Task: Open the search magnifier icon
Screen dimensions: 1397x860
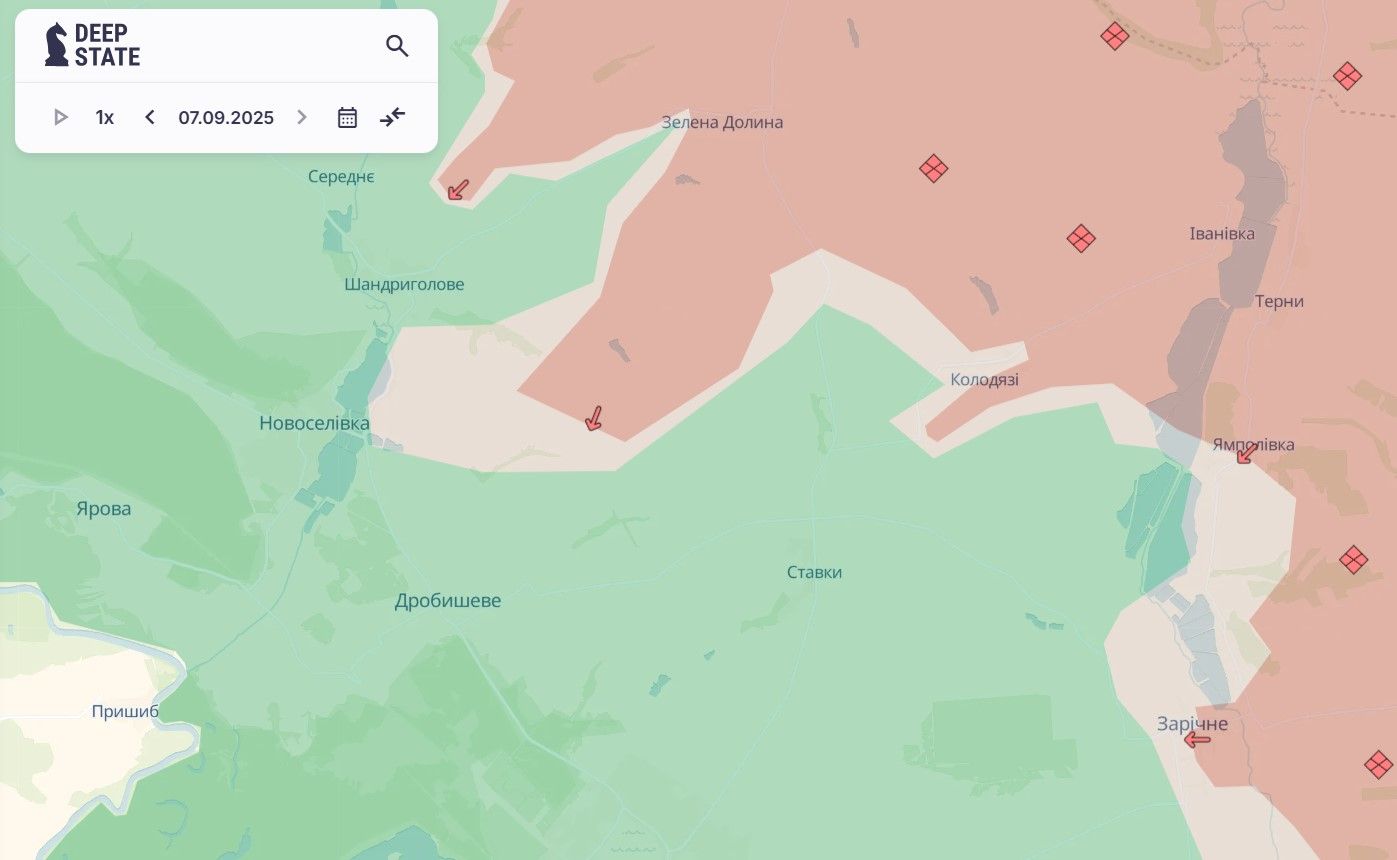Action: (397, 46)
